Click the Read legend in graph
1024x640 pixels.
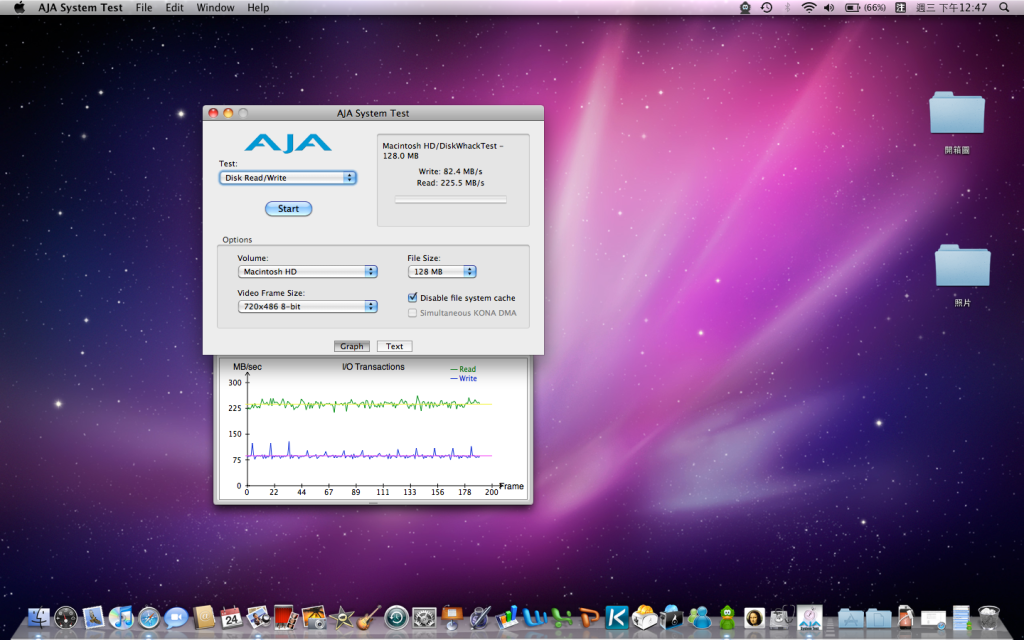[464, 369]
